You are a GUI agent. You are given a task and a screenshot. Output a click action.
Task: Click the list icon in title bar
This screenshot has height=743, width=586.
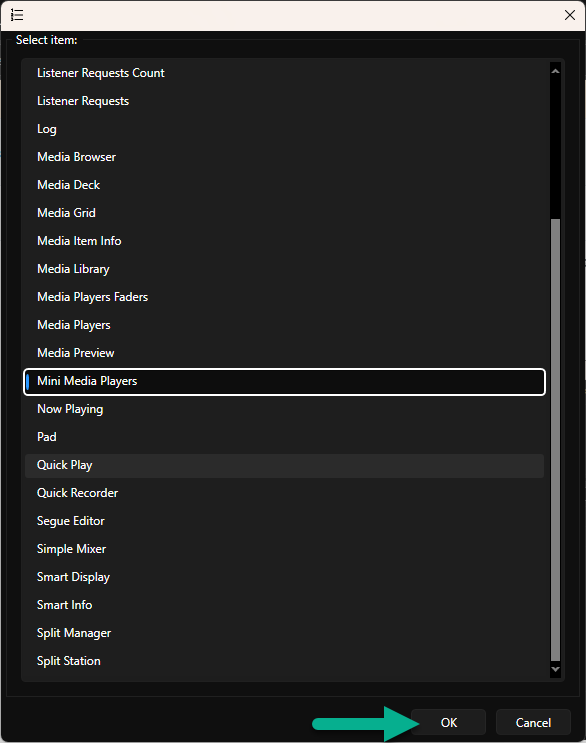click(17, 15)
